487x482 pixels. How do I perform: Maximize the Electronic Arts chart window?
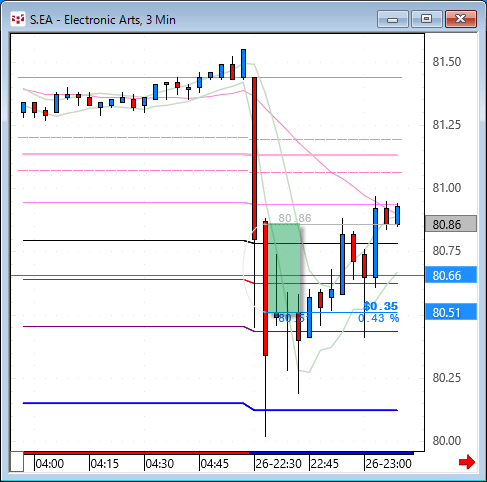tap(426, 19)
